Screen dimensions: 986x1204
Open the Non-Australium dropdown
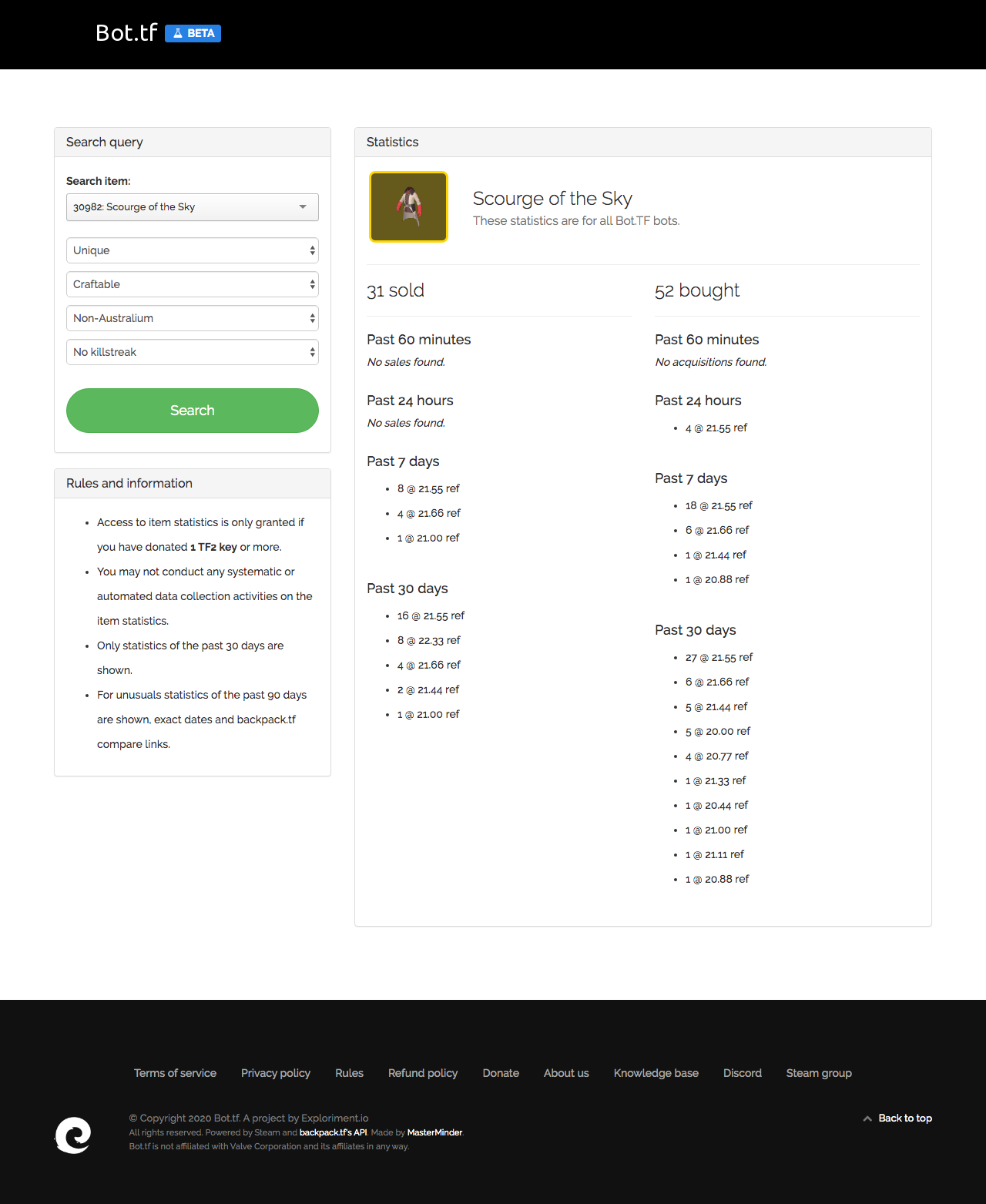[x=193, y=318]
